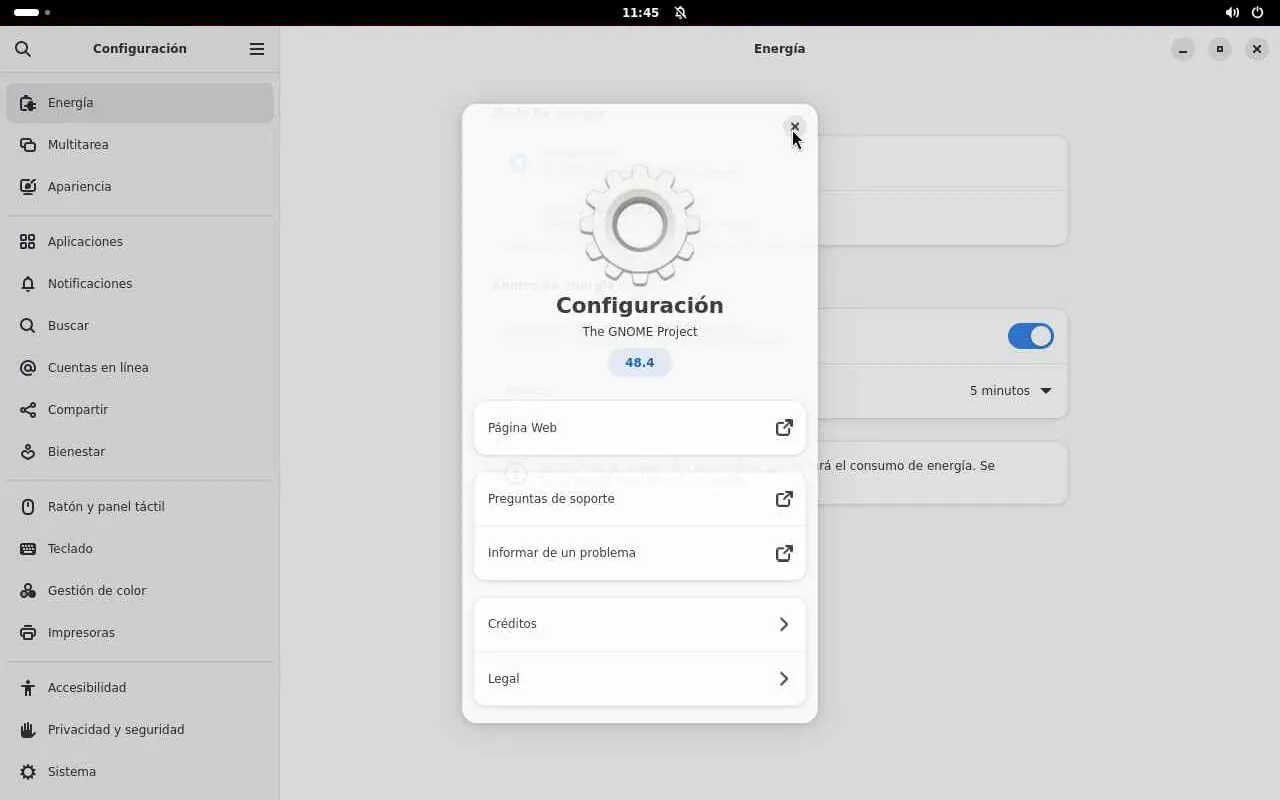The image size is (1280, 800).
Task: Click the Cuentas en línea at-sign icon
Action: tap(28, 368)
